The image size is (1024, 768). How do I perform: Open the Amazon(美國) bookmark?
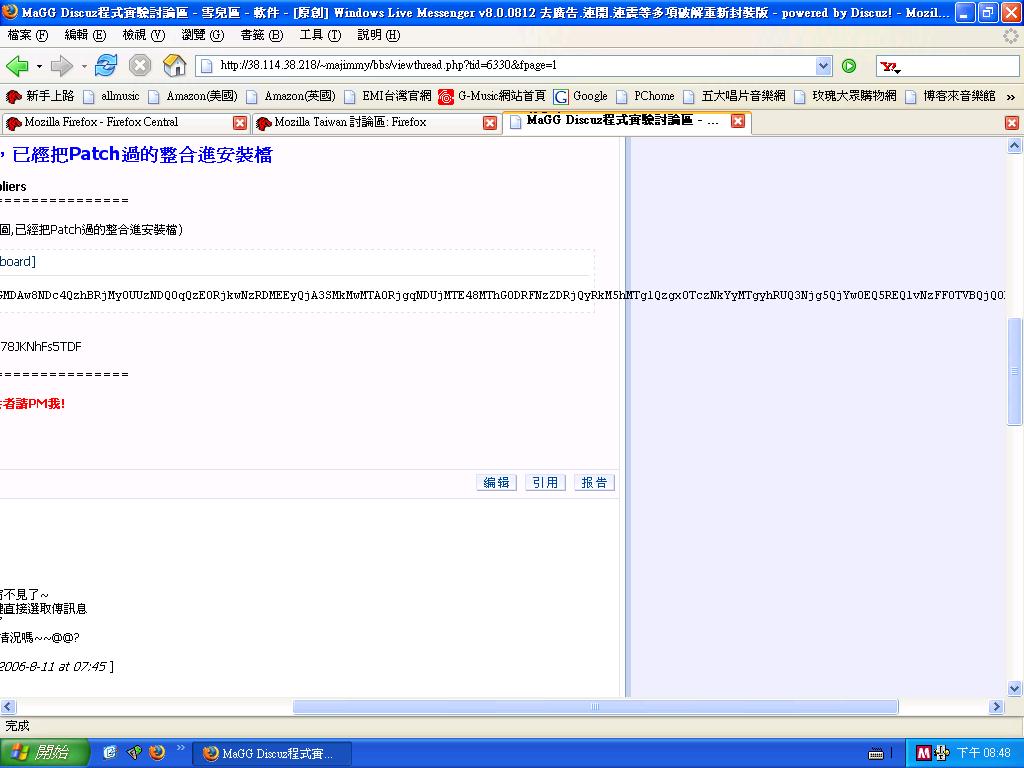tap(193, 97)
